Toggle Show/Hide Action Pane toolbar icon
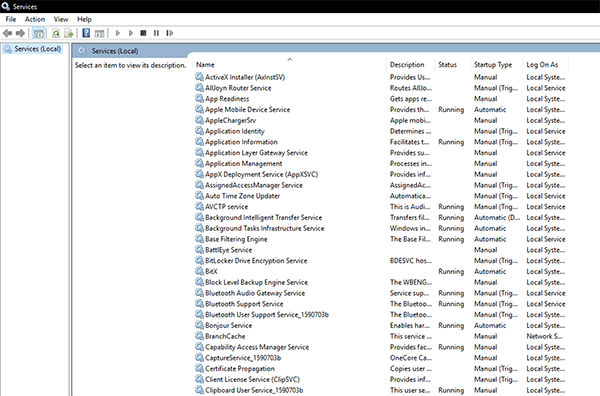Screen dimensions: 600x396 point(99,34)
